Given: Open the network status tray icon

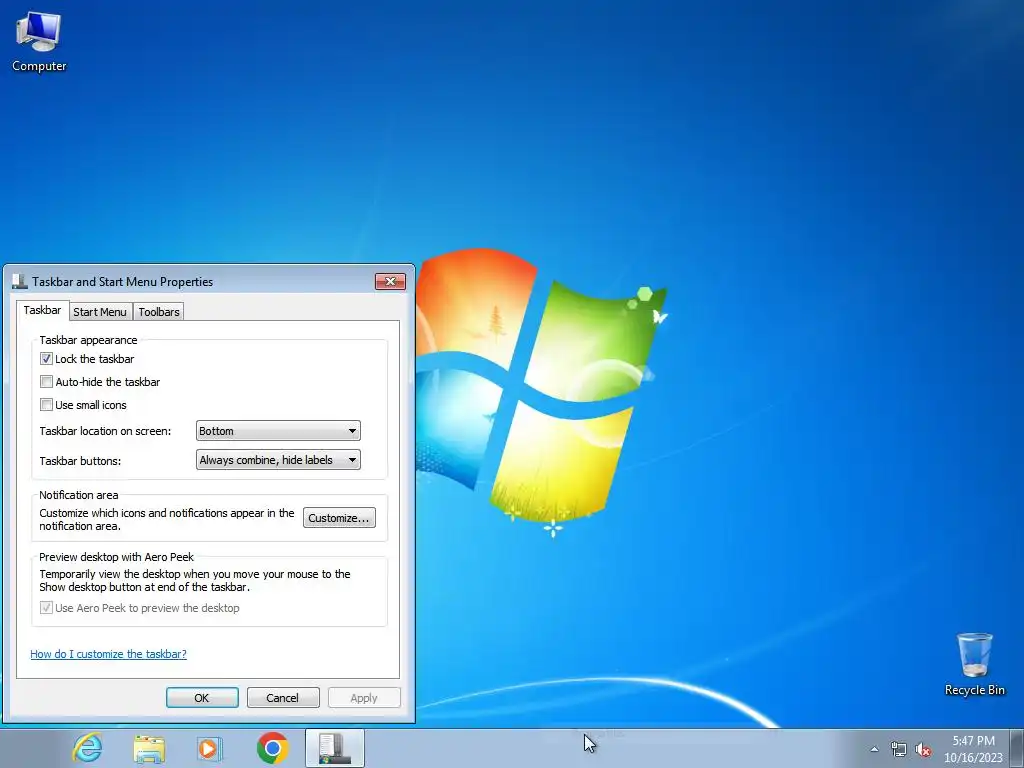Looking at the screenshot, I should (x=899, y=749).
